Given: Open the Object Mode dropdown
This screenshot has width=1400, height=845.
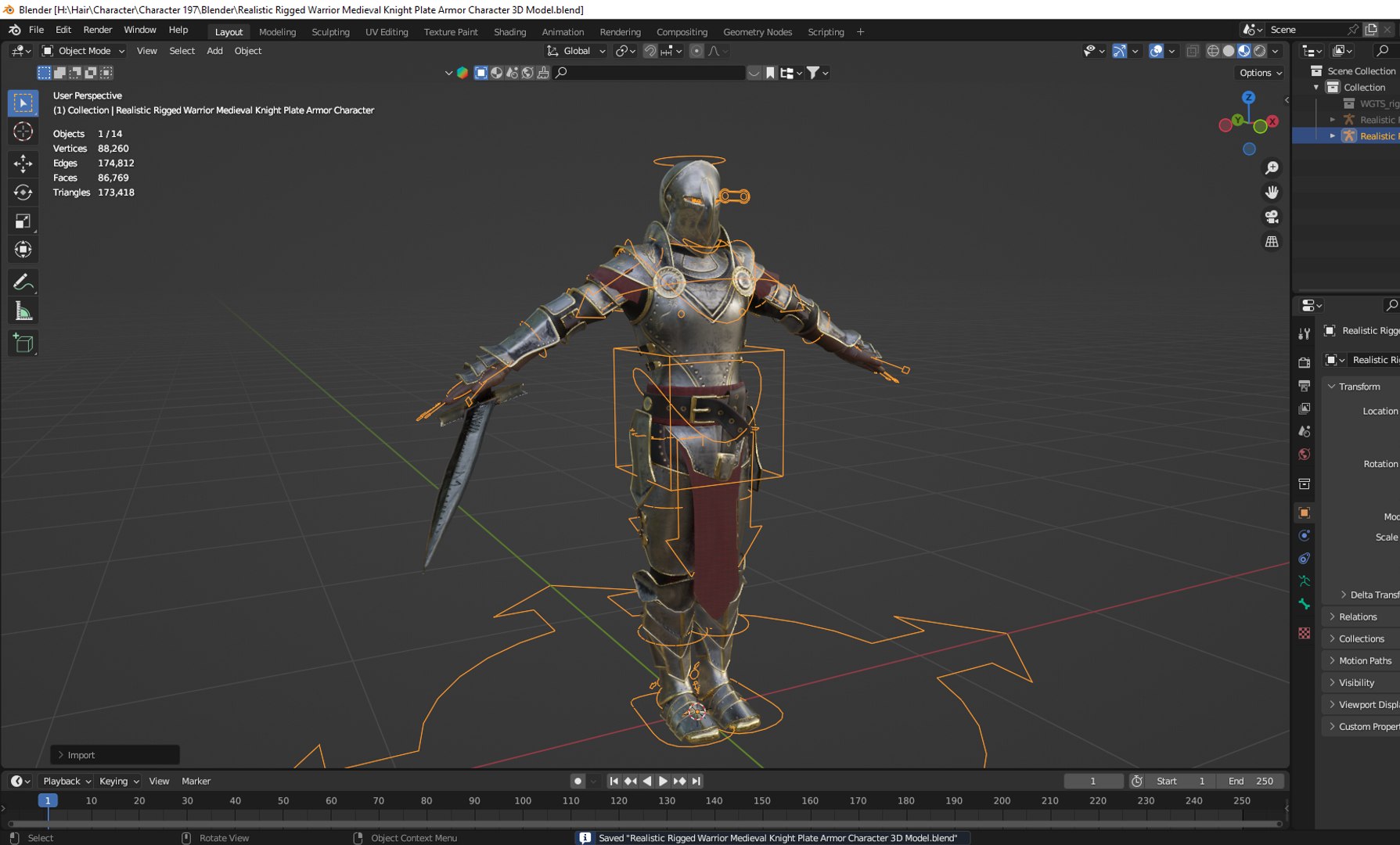Looking at the screenshot, I should 83,51.
